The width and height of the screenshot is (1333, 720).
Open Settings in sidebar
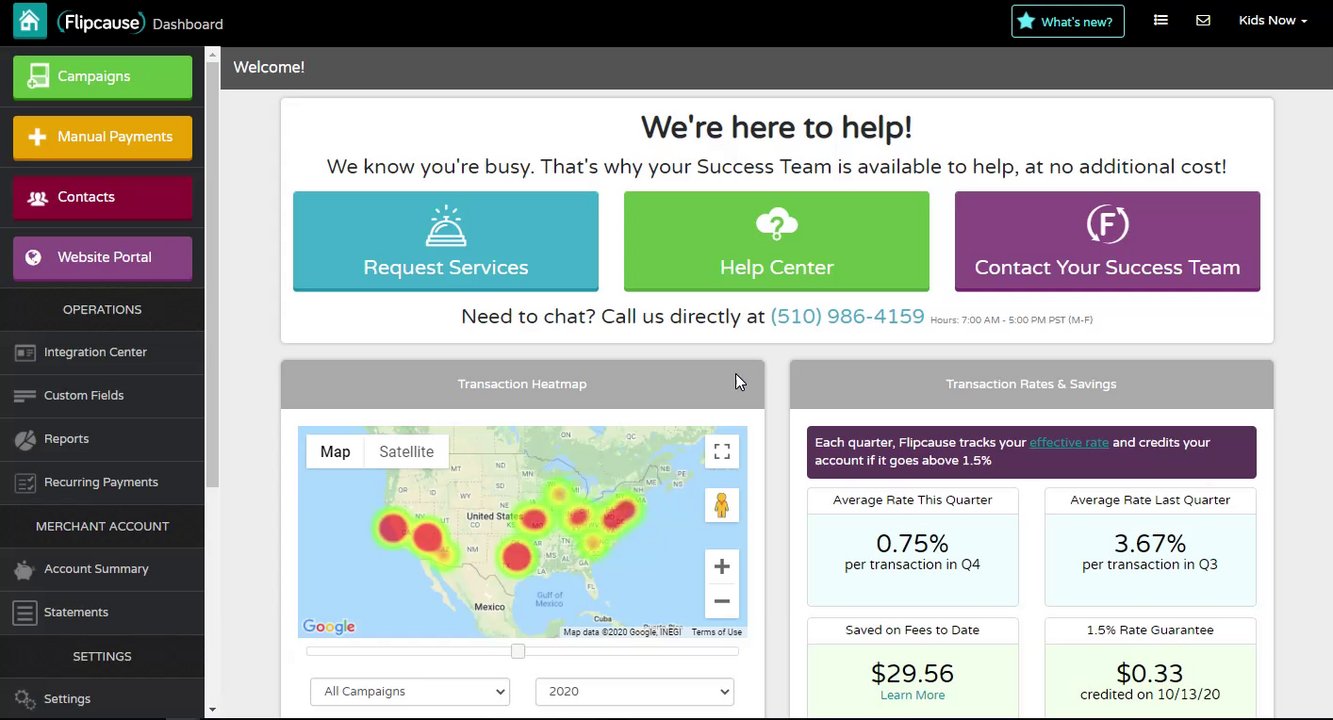click(102, 699)
